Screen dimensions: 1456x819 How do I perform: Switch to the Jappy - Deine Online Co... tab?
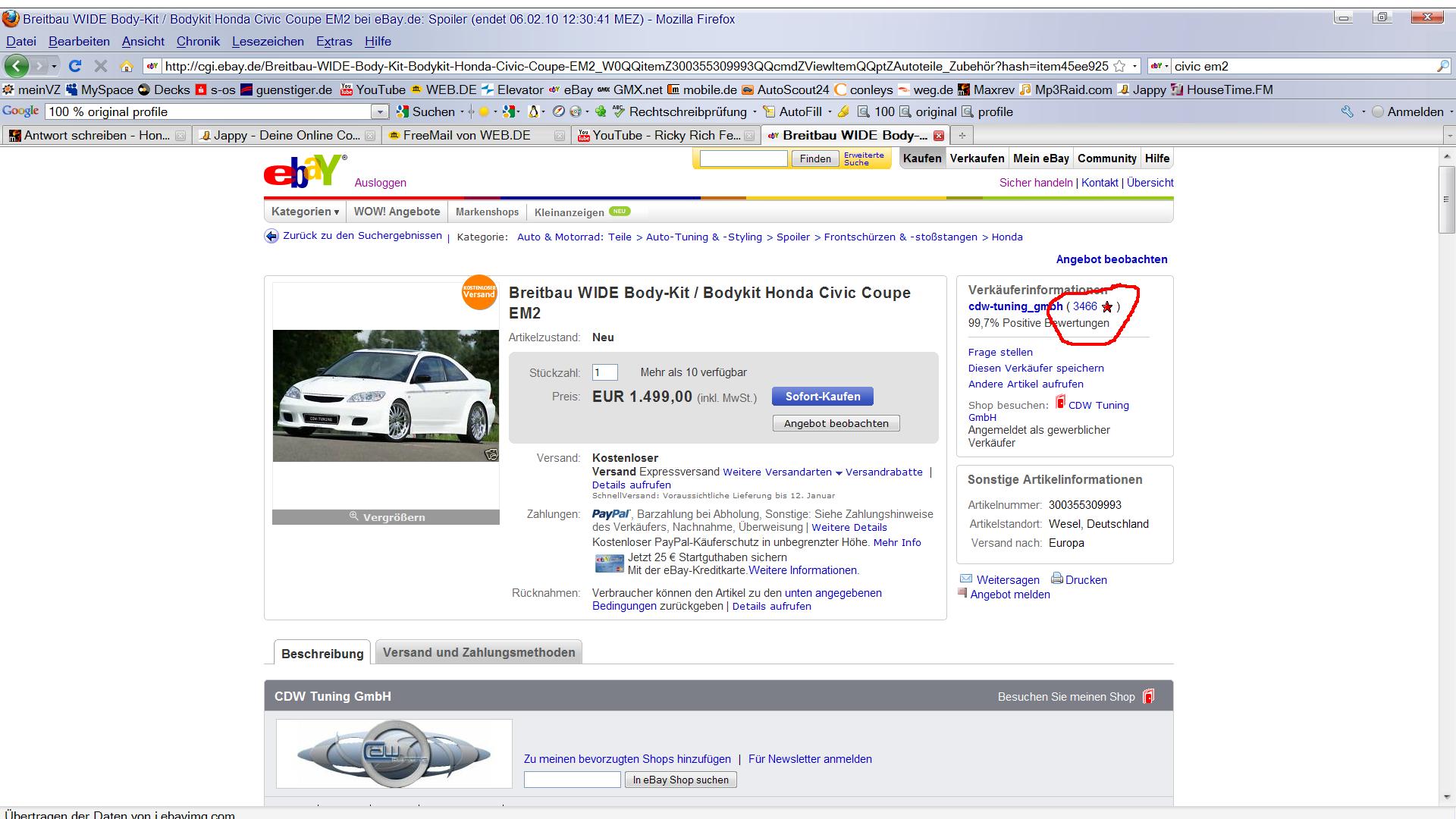tap(287, 135)
